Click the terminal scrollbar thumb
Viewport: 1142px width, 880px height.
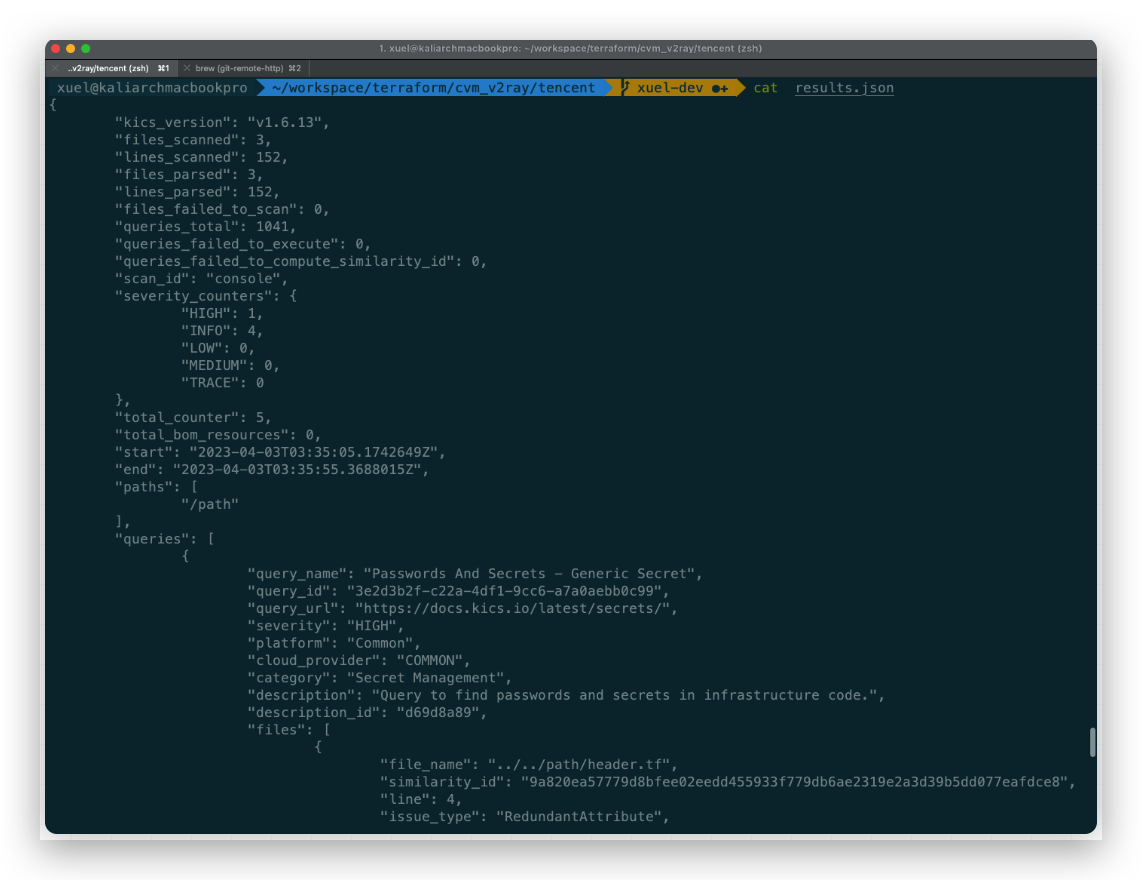click(x=1092, y=742)
